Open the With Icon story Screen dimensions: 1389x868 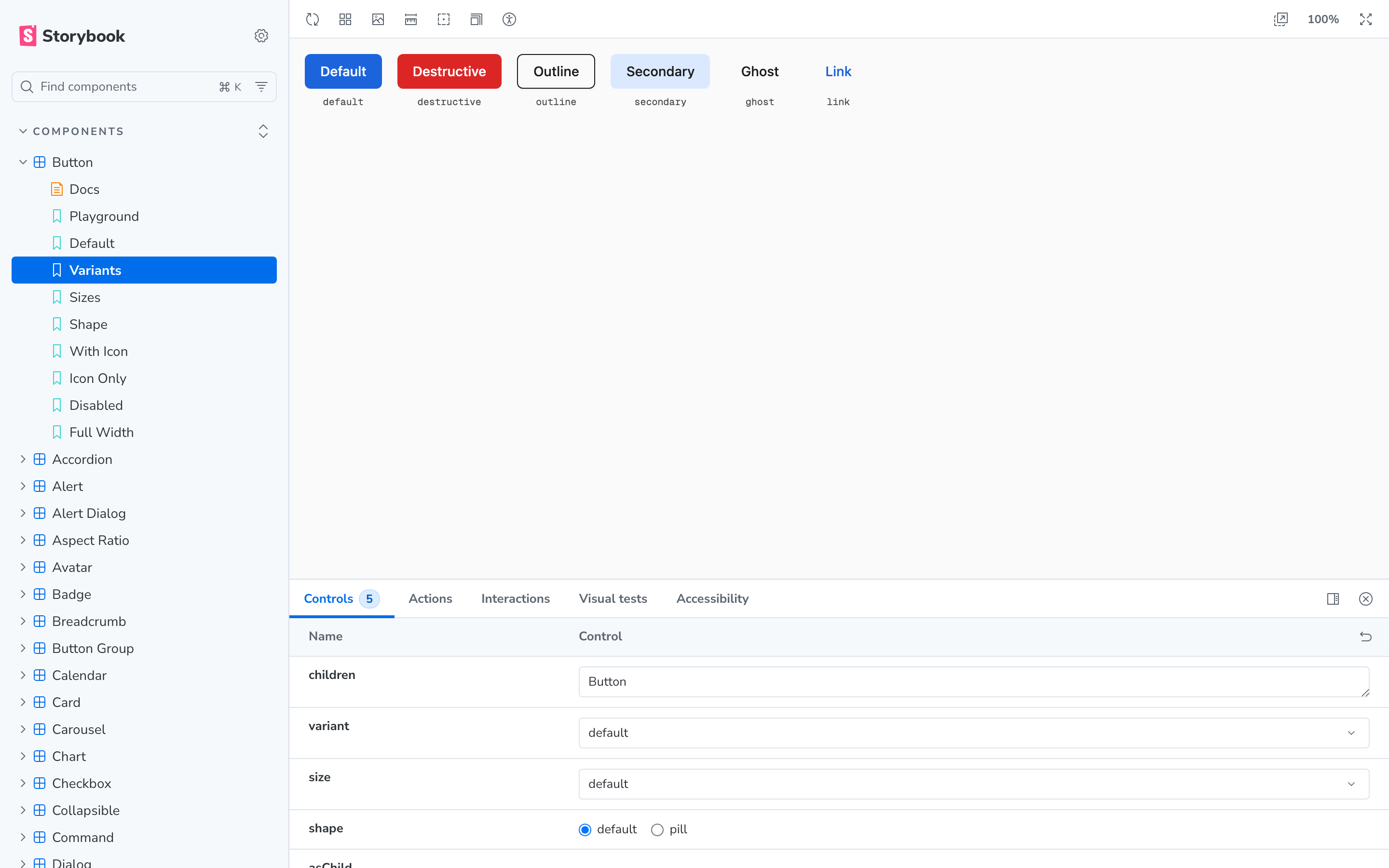tap(144, 352)
